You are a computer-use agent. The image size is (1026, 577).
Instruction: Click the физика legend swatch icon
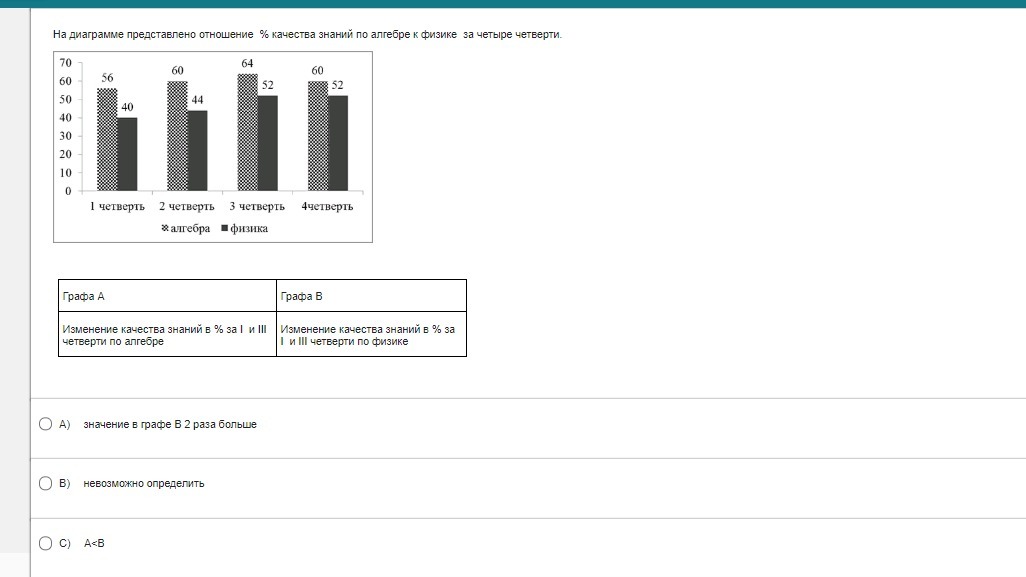click(225, 228)
